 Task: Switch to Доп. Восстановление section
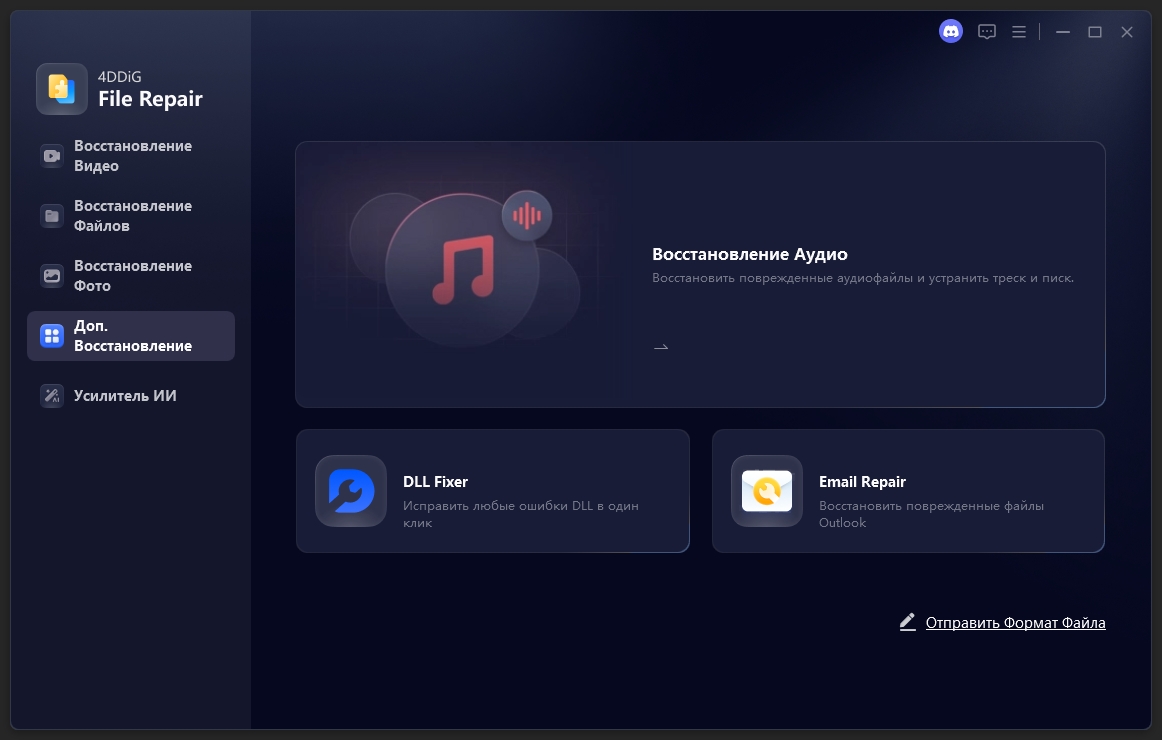point(131,336)
